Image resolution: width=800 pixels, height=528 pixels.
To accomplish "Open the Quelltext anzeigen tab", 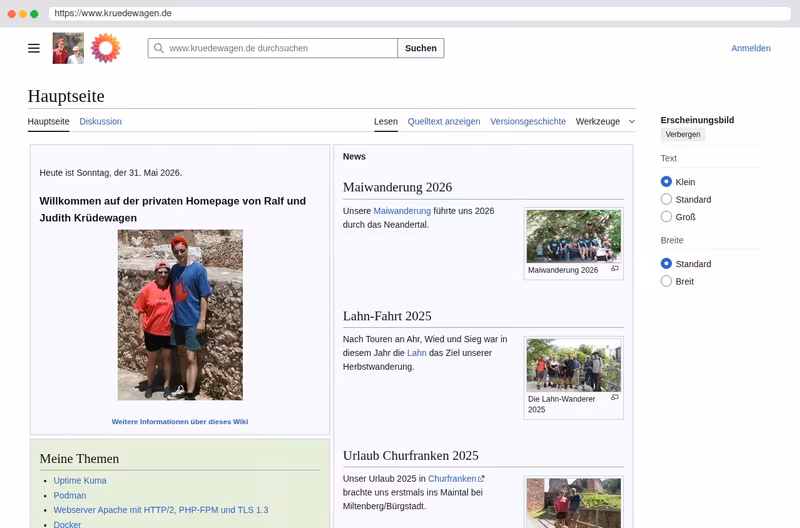I will pyautogui.click(x=444, y=121).
